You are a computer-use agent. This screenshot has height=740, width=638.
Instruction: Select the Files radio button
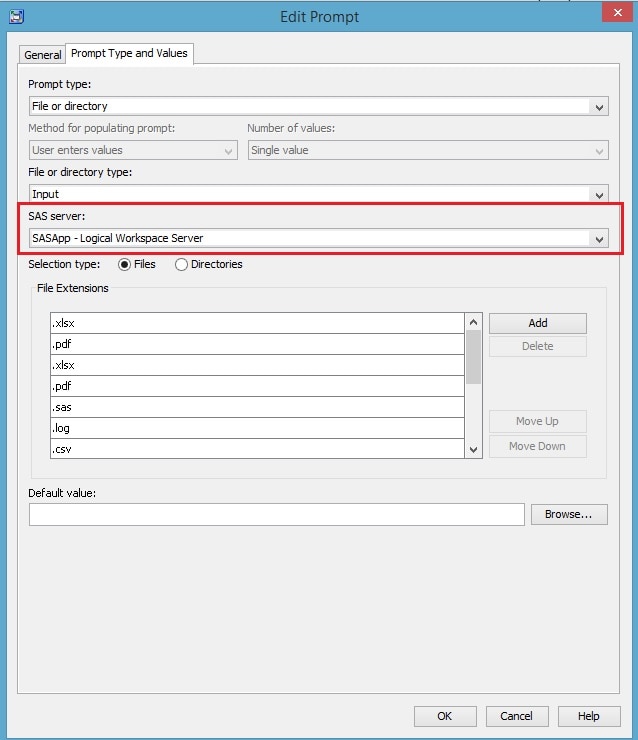(x=125, y=265)
